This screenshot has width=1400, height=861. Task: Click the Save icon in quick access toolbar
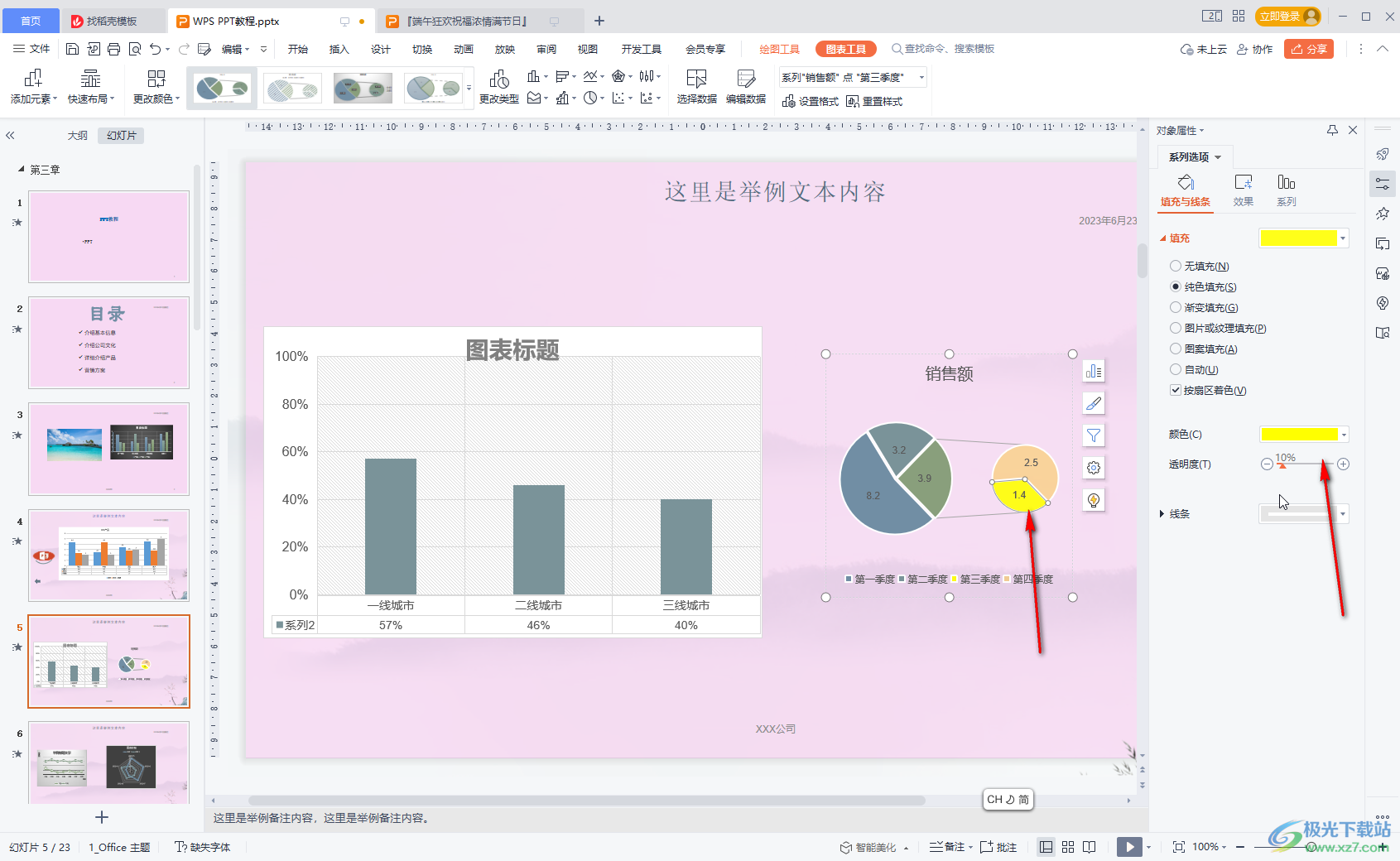72,49
